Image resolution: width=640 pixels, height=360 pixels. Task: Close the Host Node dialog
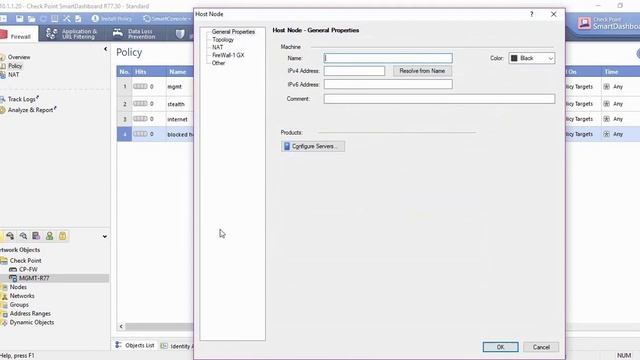click(x=553, y=14)
